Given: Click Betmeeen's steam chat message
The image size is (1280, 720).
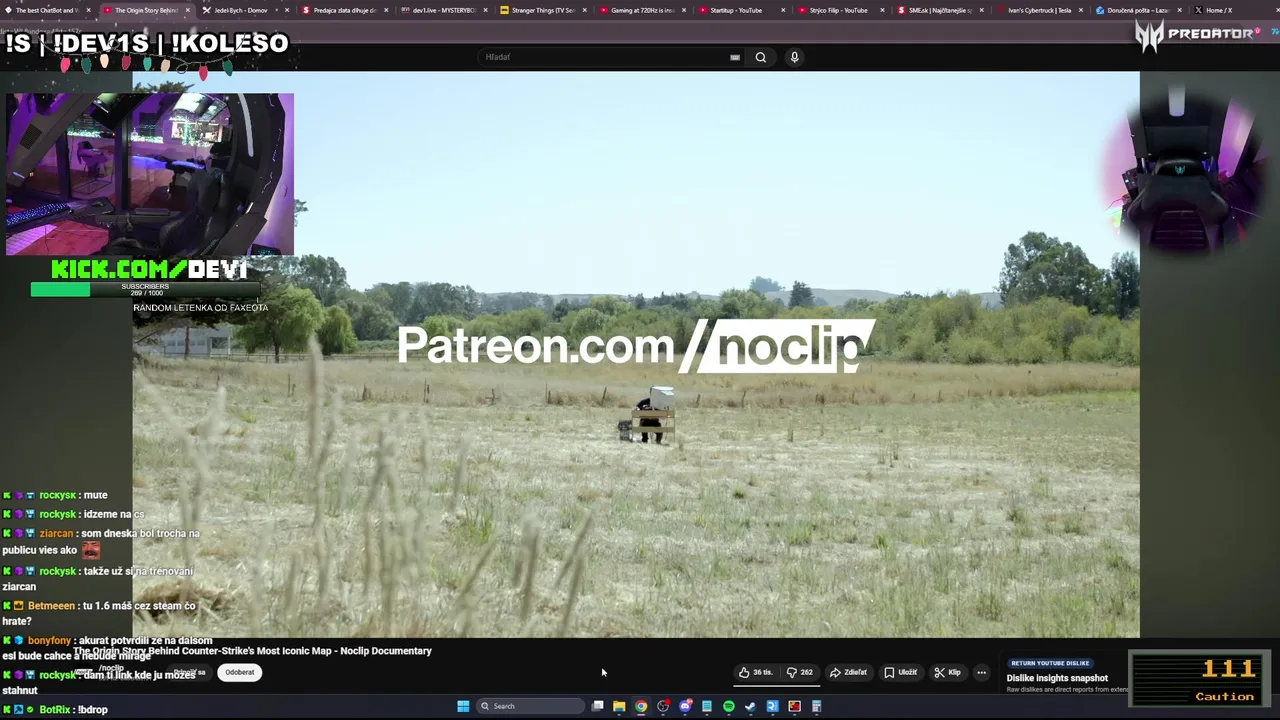Looking at the screenshot, I should 100,613.
